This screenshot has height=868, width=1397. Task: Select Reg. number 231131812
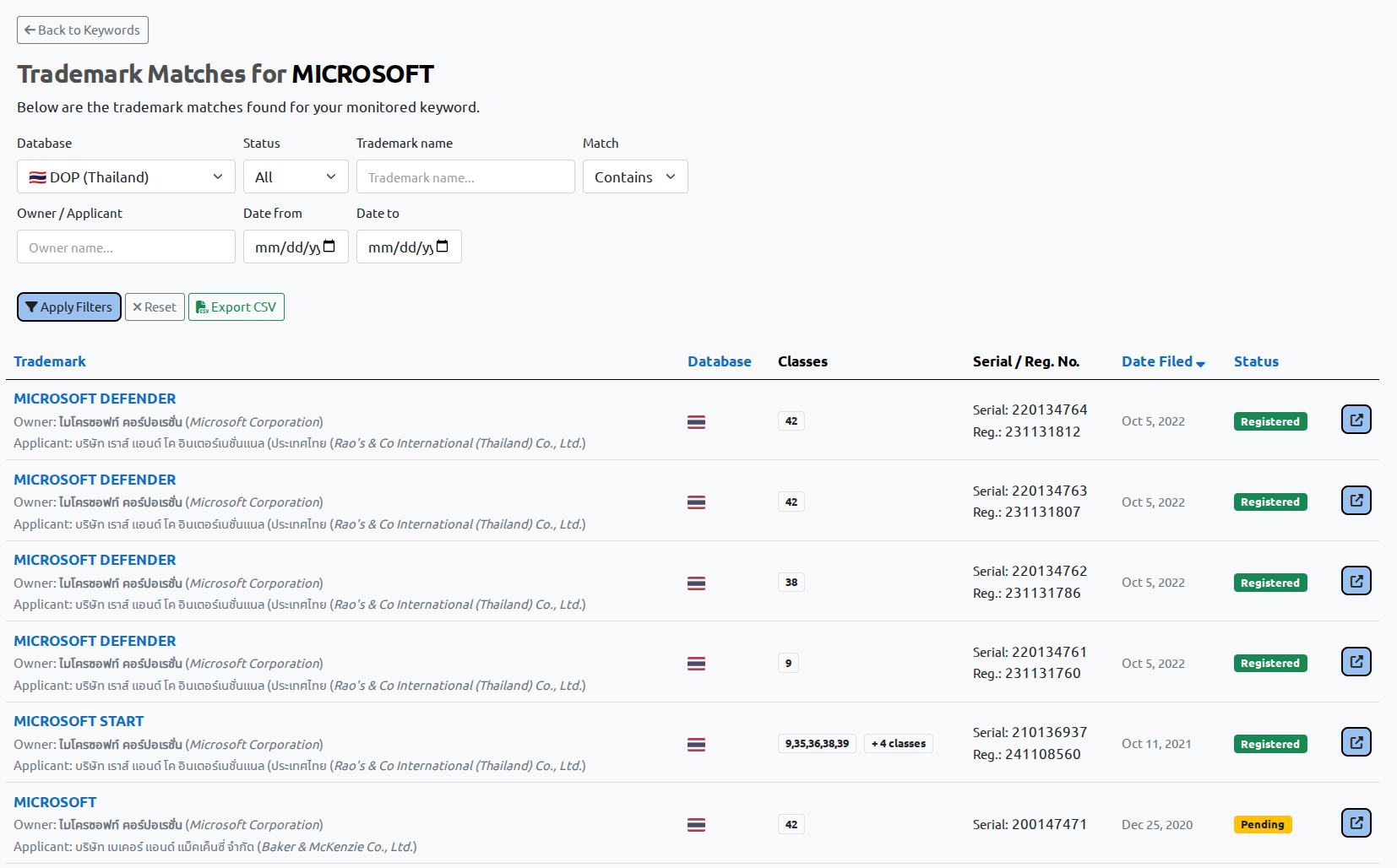point(1042,431)
